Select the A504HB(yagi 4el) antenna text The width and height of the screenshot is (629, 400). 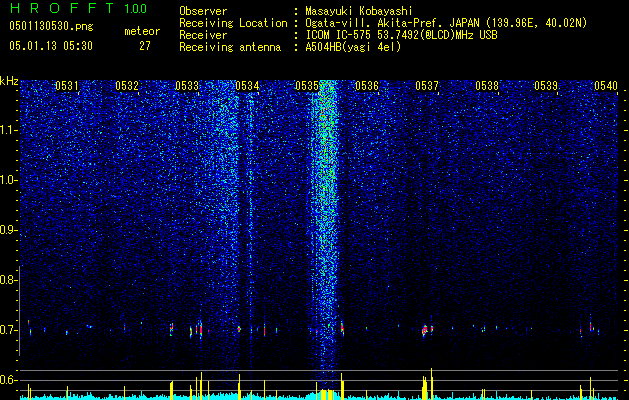pyautogui.click(x=353, y=47)
